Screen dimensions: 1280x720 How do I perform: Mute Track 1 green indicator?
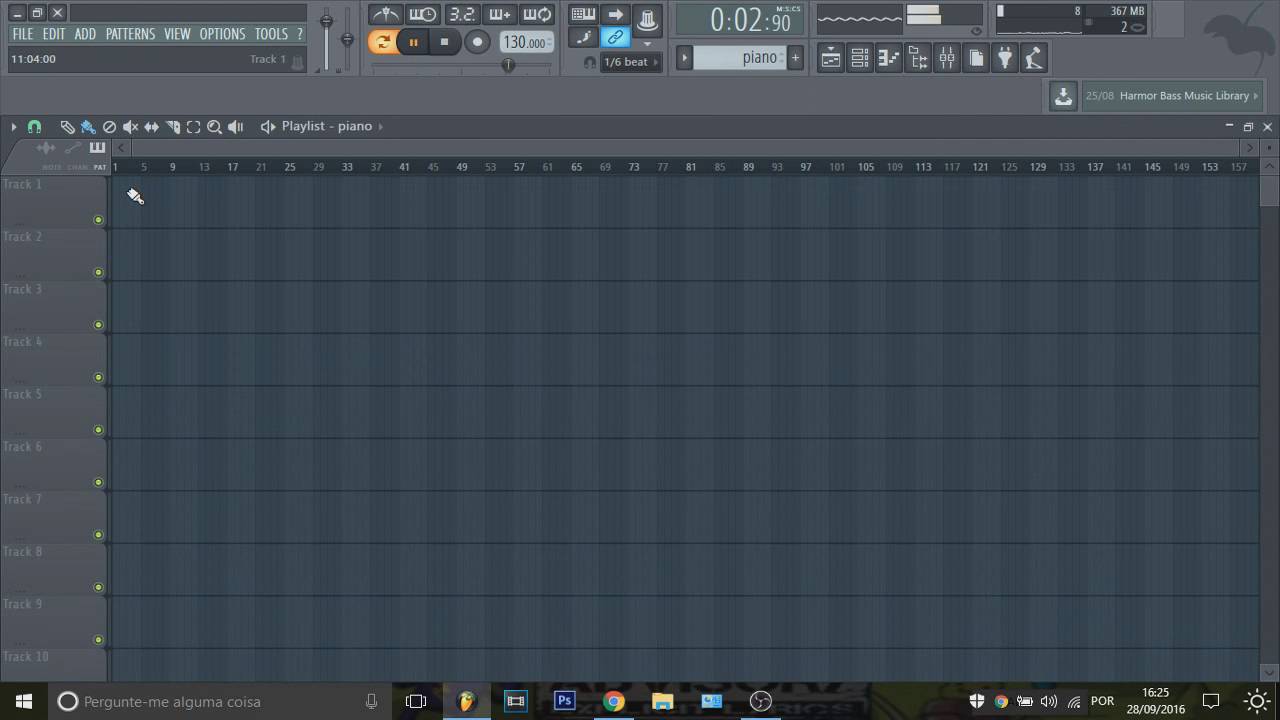tap(98, 220)
